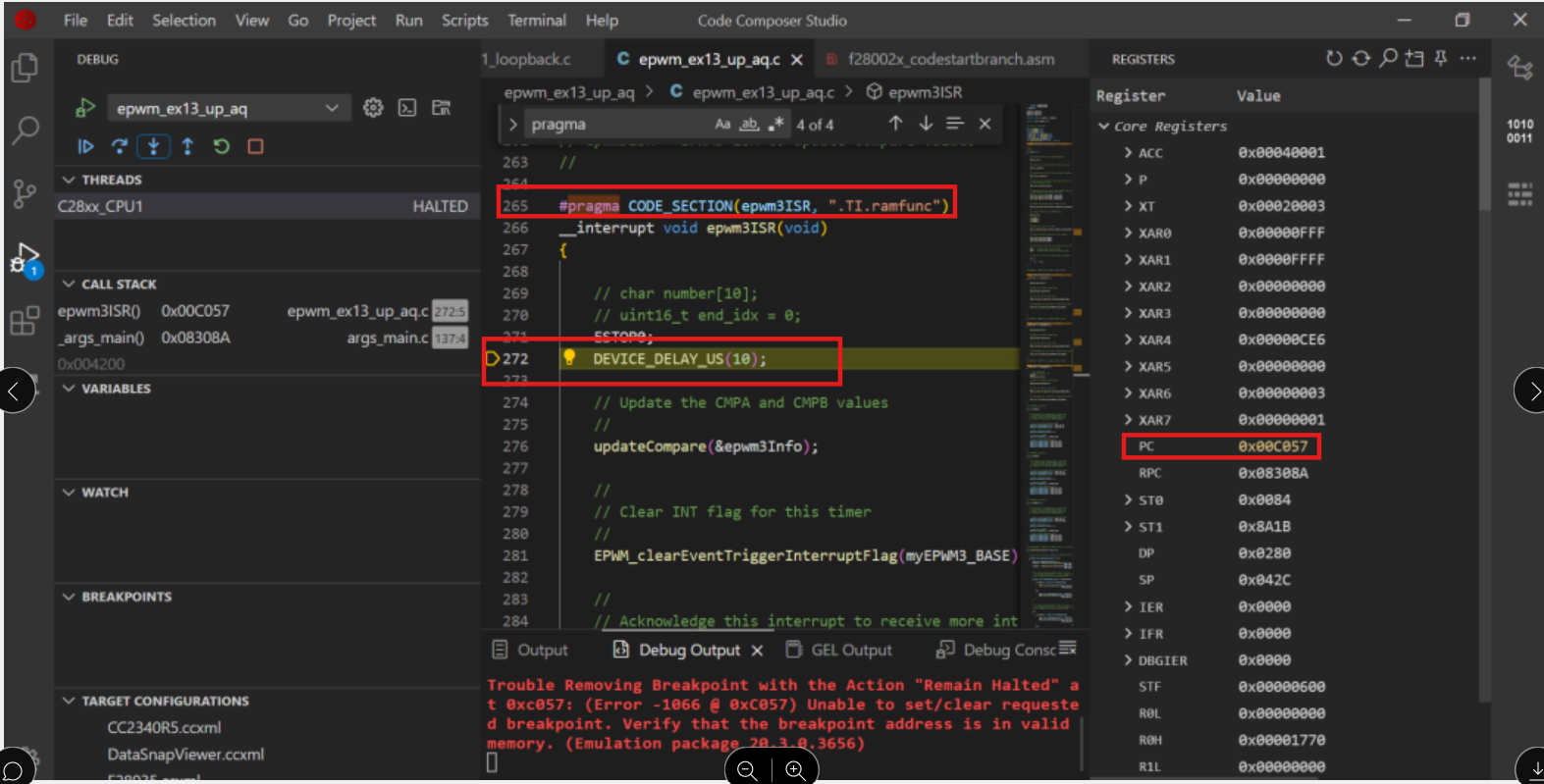Open debug configuration gear settings

point(373,108)
